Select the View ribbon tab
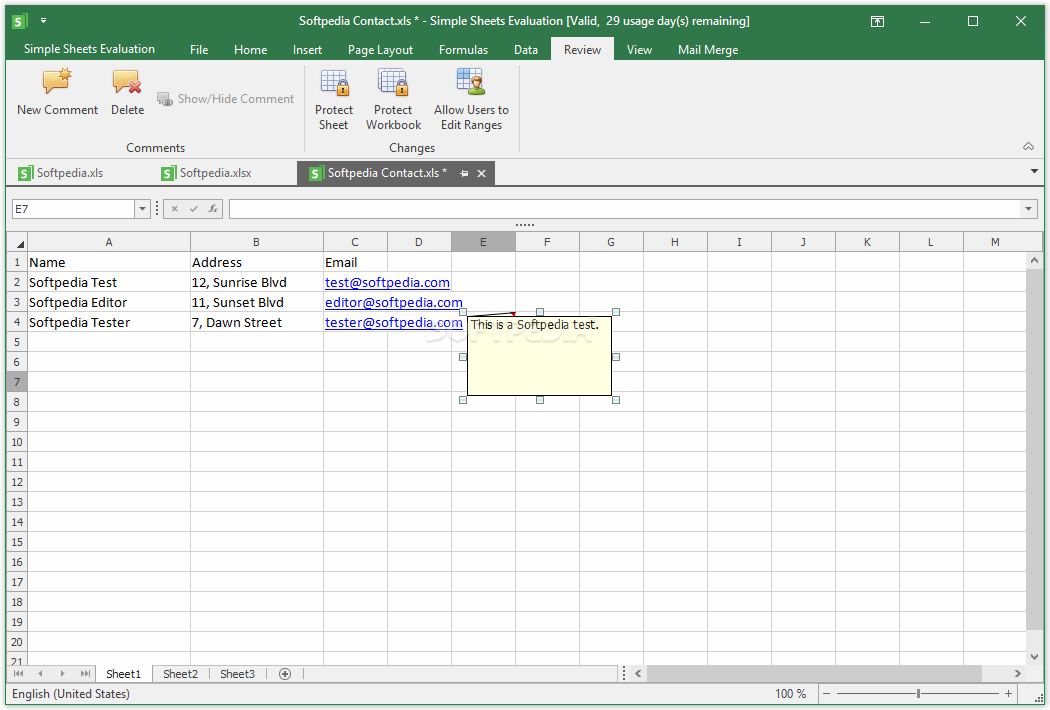This screenshot has height=710, width=1050. point(639,50)
